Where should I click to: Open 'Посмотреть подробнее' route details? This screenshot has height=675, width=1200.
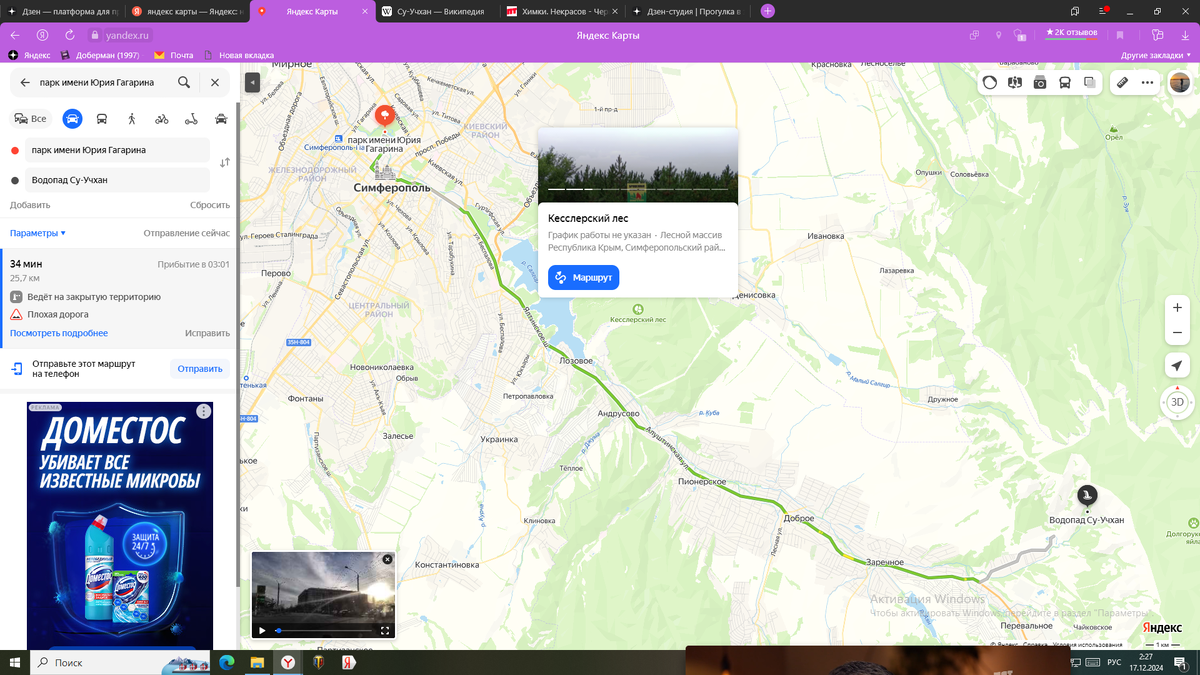[59, 333]
